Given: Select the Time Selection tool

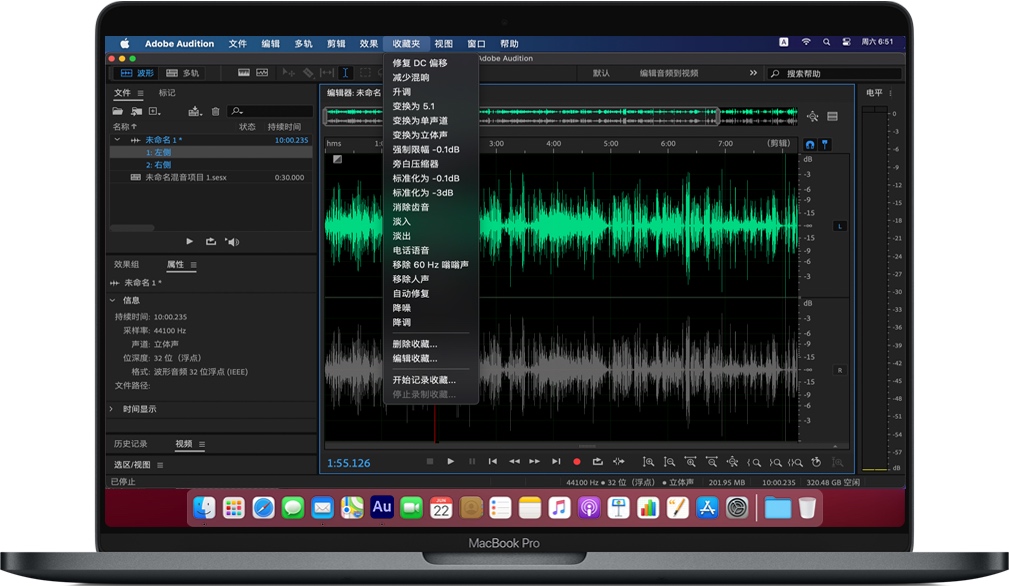Looking at the screenshot, I should coord(346,71).
